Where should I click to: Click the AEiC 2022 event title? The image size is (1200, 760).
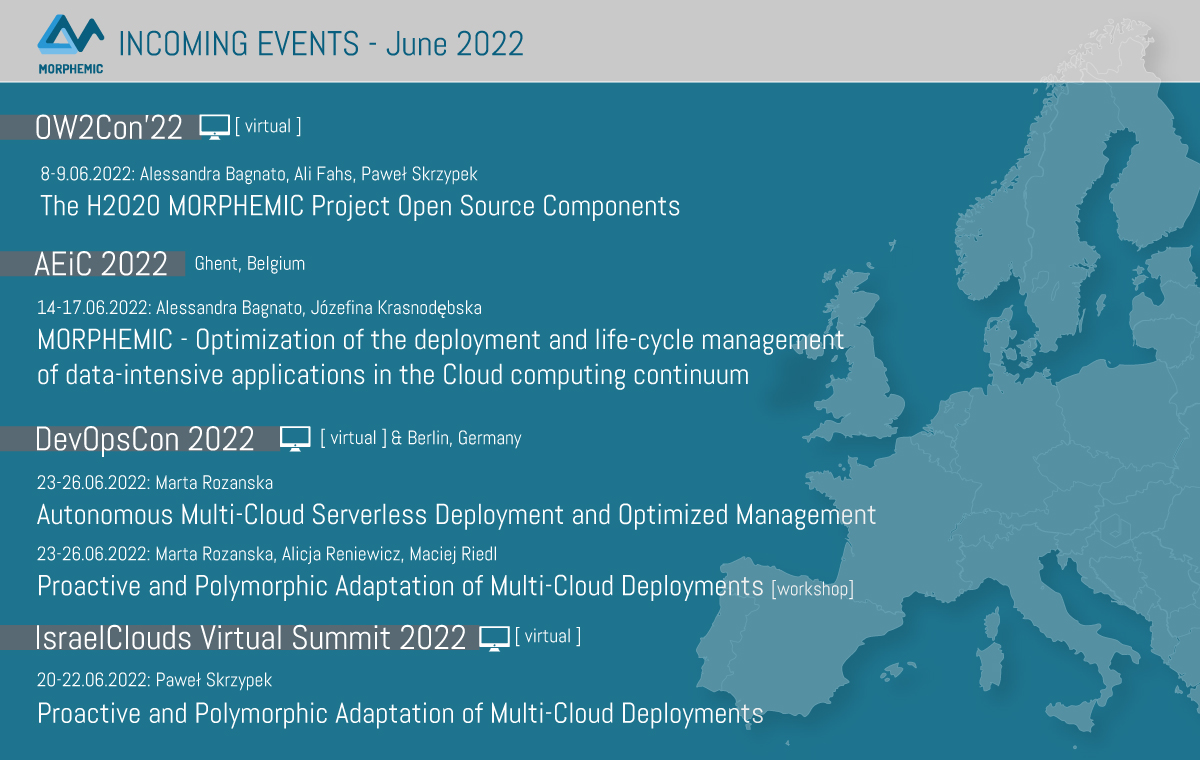101,264
